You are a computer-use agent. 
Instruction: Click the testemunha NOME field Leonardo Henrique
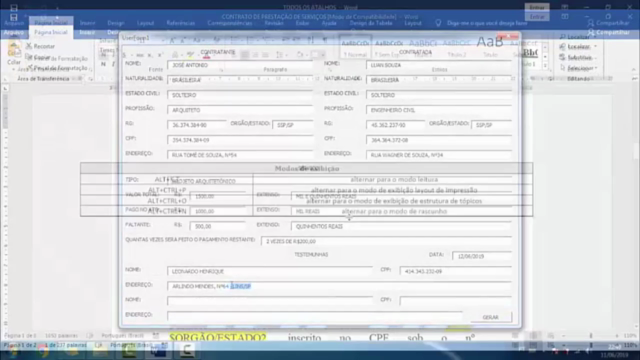click(269, 271)
